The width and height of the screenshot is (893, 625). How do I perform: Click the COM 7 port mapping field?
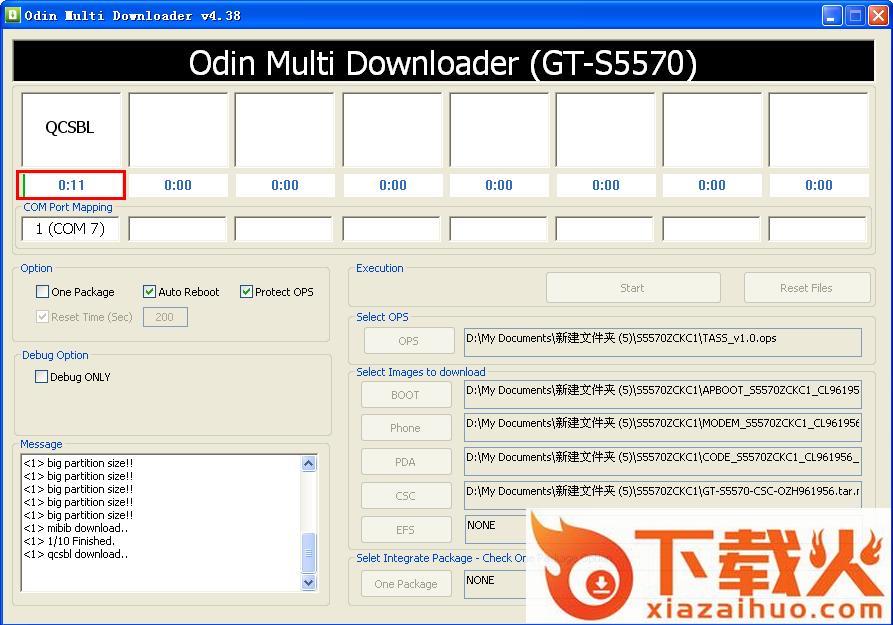click(70, 229)
